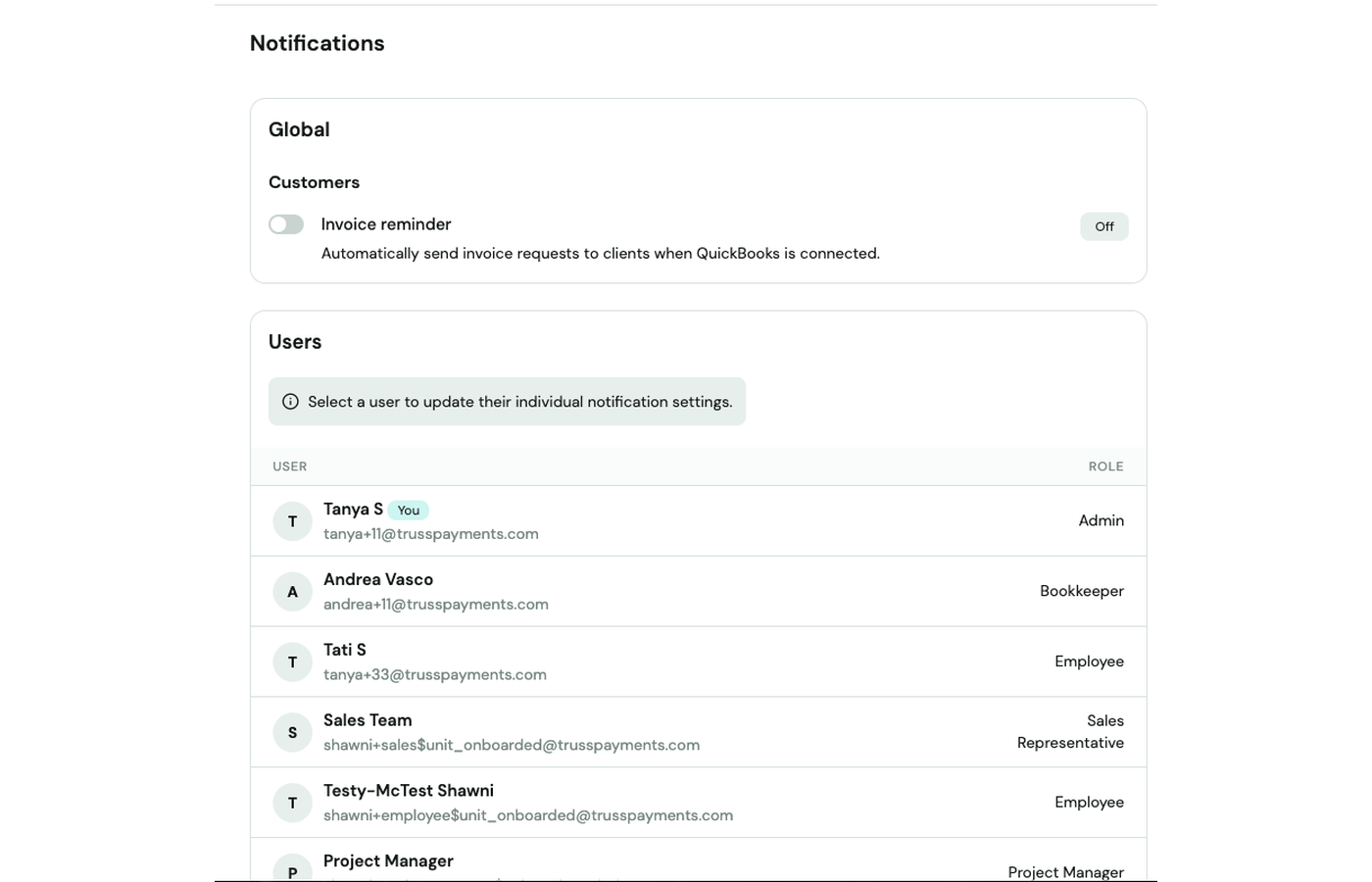Click the Admin role of Tanya S
Viewport: 1372px width, 882px height.
(1102, 520)
